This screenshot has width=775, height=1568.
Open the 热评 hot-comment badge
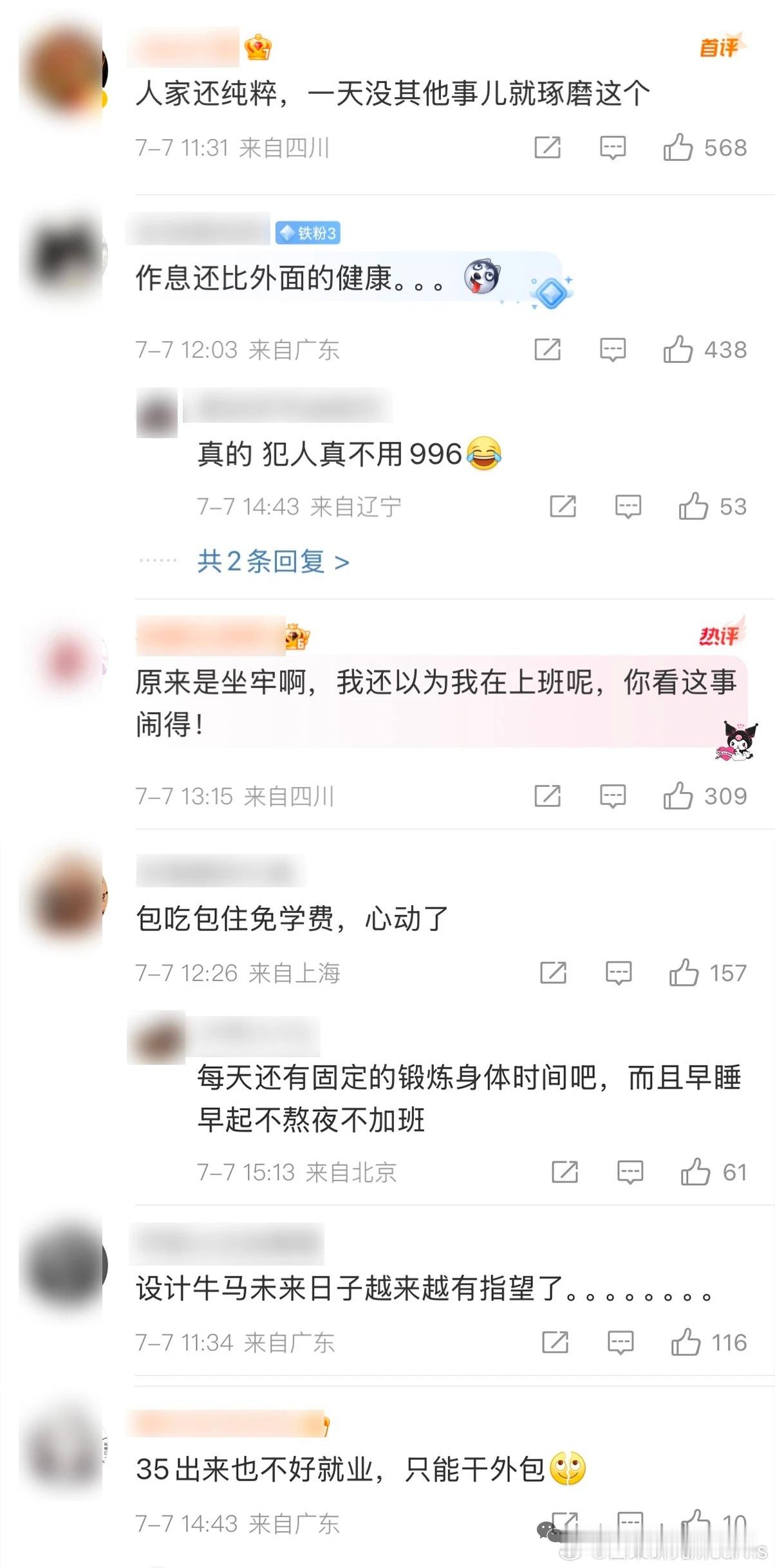pos(721,634)
